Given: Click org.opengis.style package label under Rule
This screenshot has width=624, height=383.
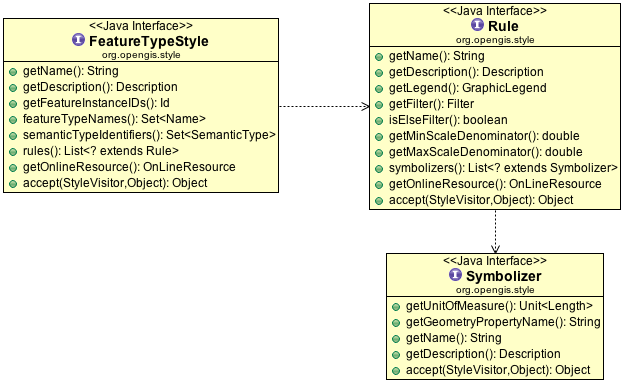Looking at the screenshot, I should [495, 40].
